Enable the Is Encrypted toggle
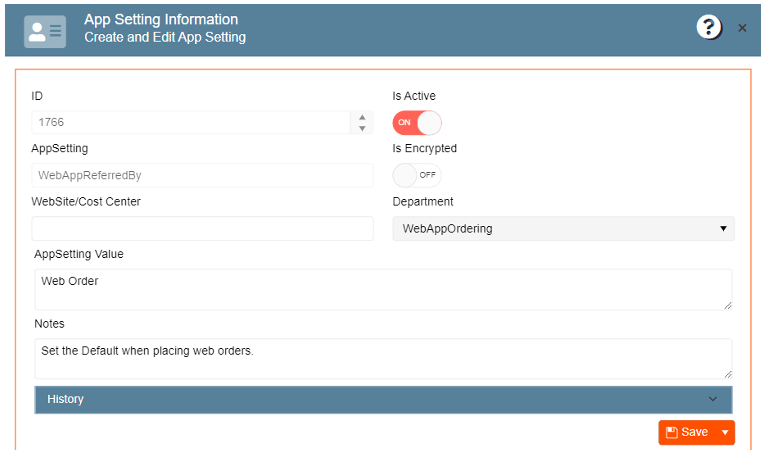 417,175
